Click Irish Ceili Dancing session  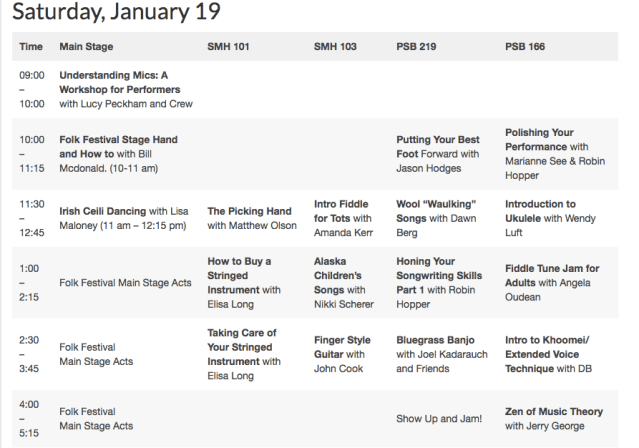coord(102,211)
